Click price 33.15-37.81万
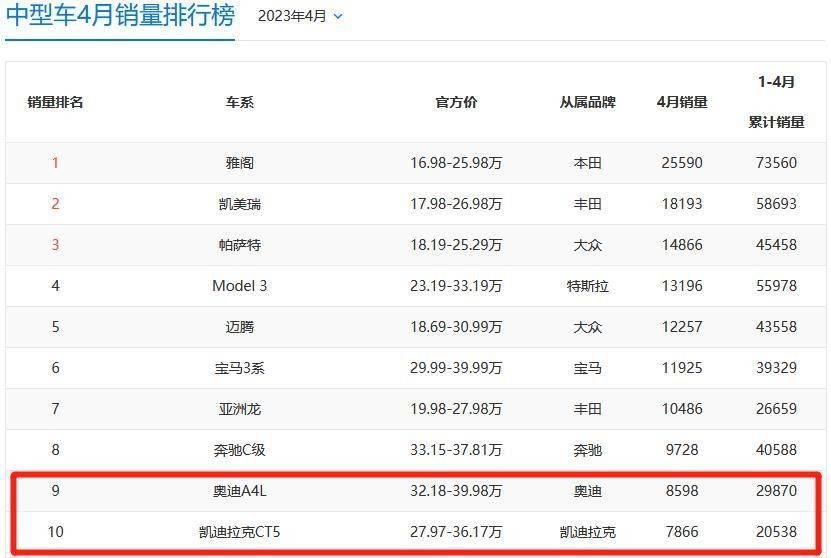 click(456, 450)
